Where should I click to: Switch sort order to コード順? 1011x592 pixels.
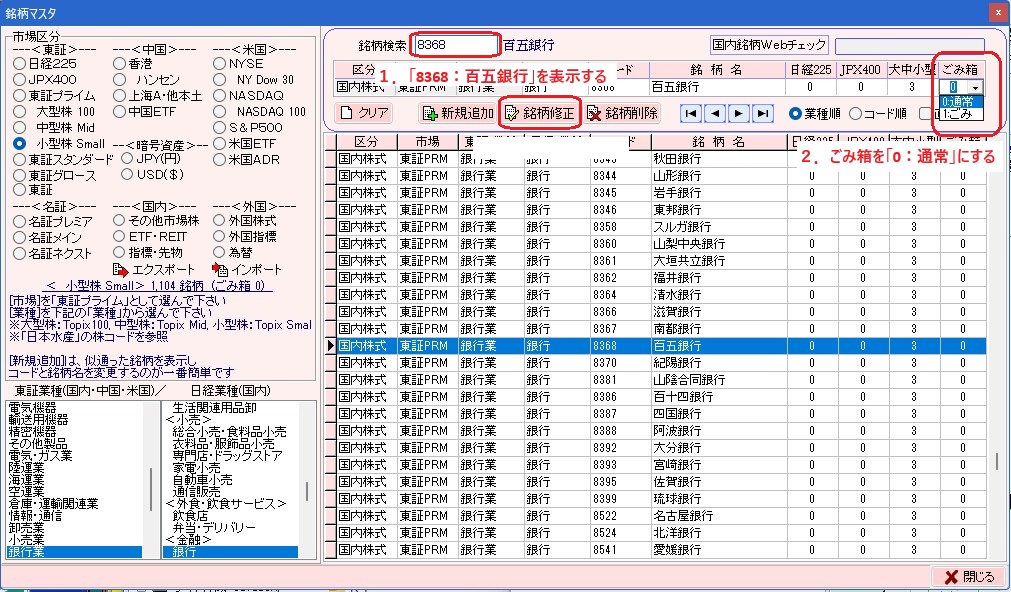point(855,113)
